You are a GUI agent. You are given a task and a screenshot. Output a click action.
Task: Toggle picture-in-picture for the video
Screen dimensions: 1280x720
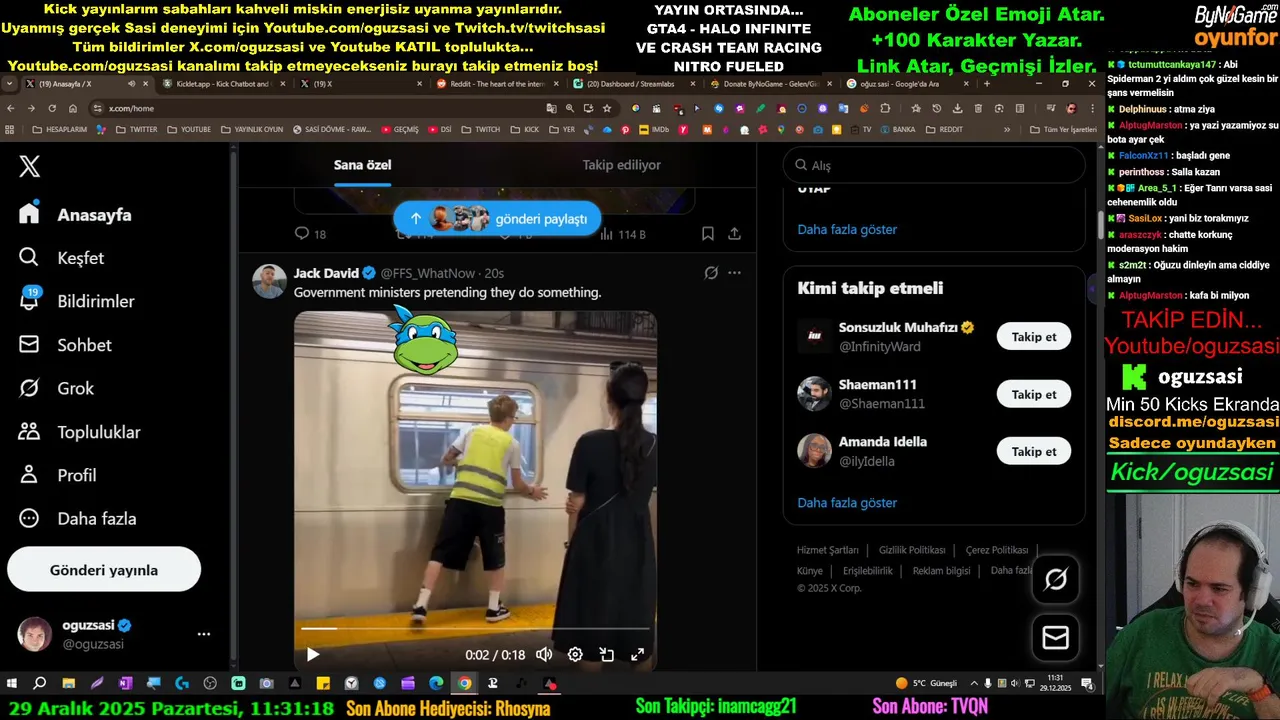click(606, 655)
